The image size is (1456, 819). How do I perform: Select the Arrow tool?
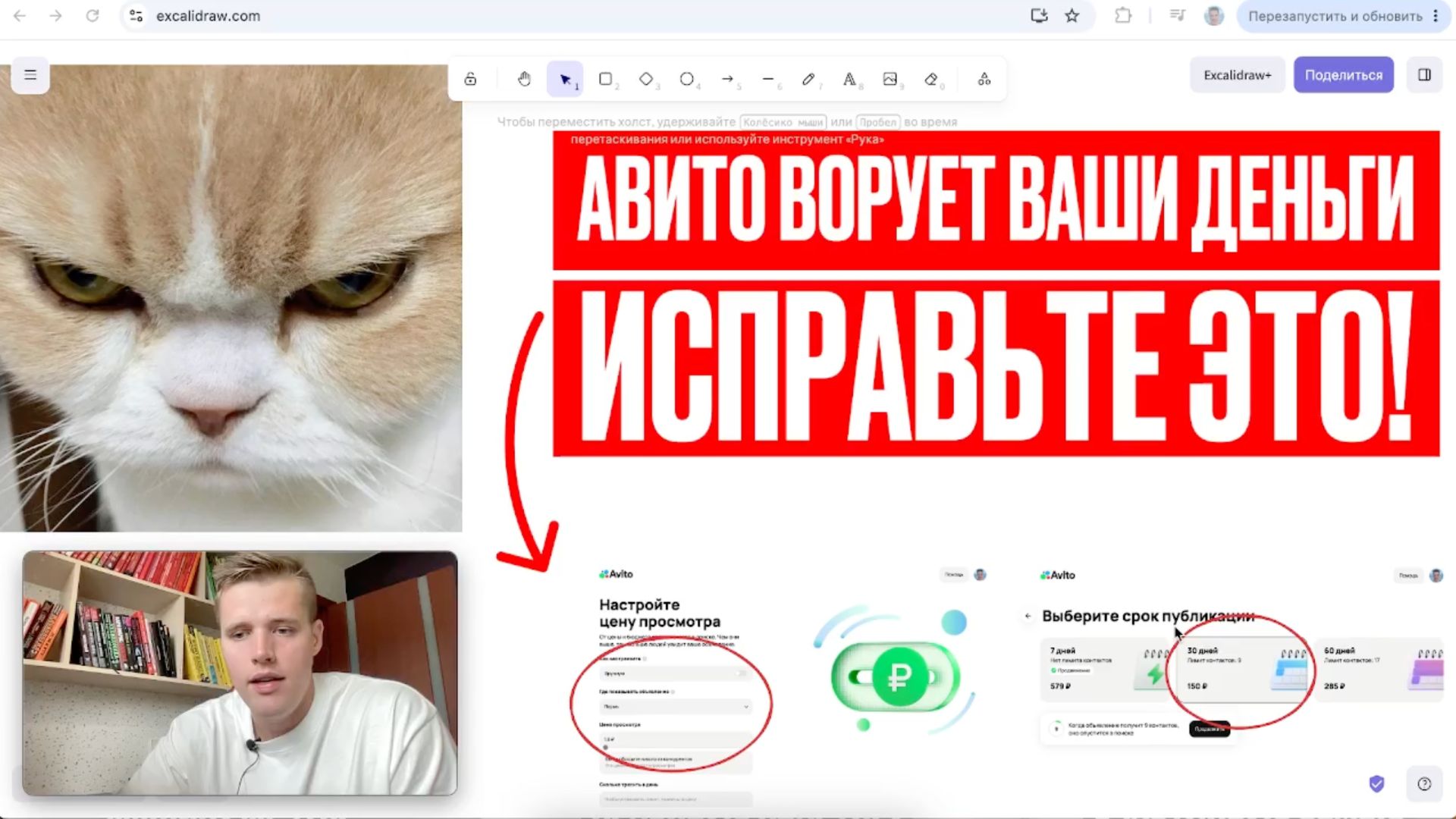tap(727, 79)
